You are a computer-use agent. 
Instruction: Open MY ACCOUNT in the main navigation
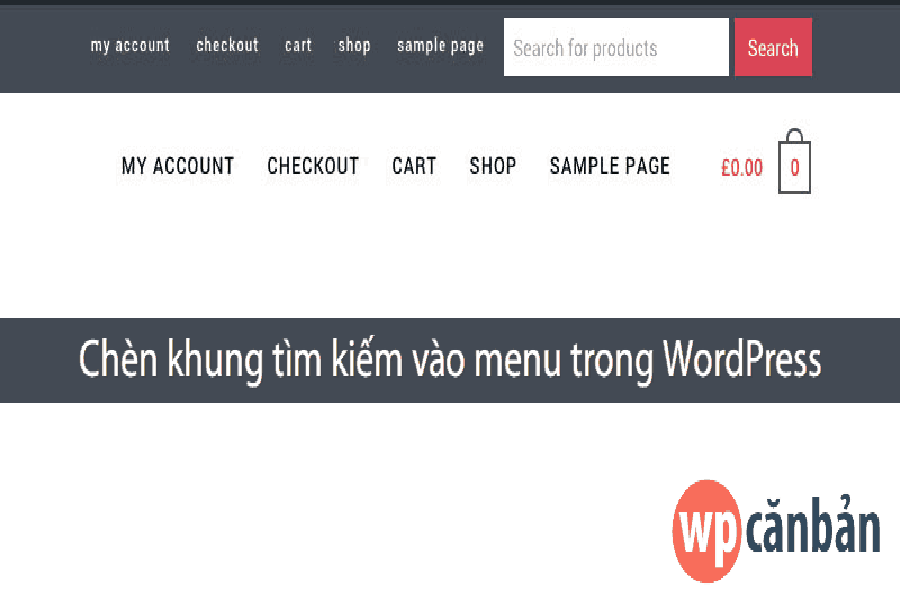[178, 166]
